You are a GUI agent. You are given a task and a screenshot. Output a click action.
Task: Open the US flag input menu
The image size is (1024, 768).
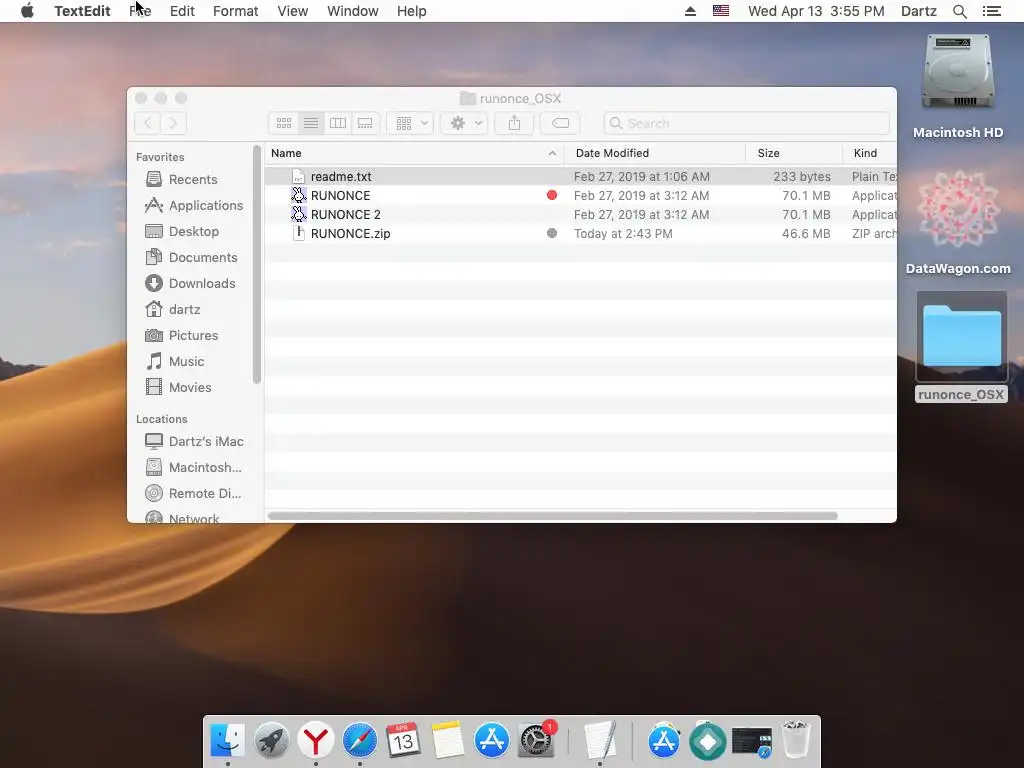721,11
